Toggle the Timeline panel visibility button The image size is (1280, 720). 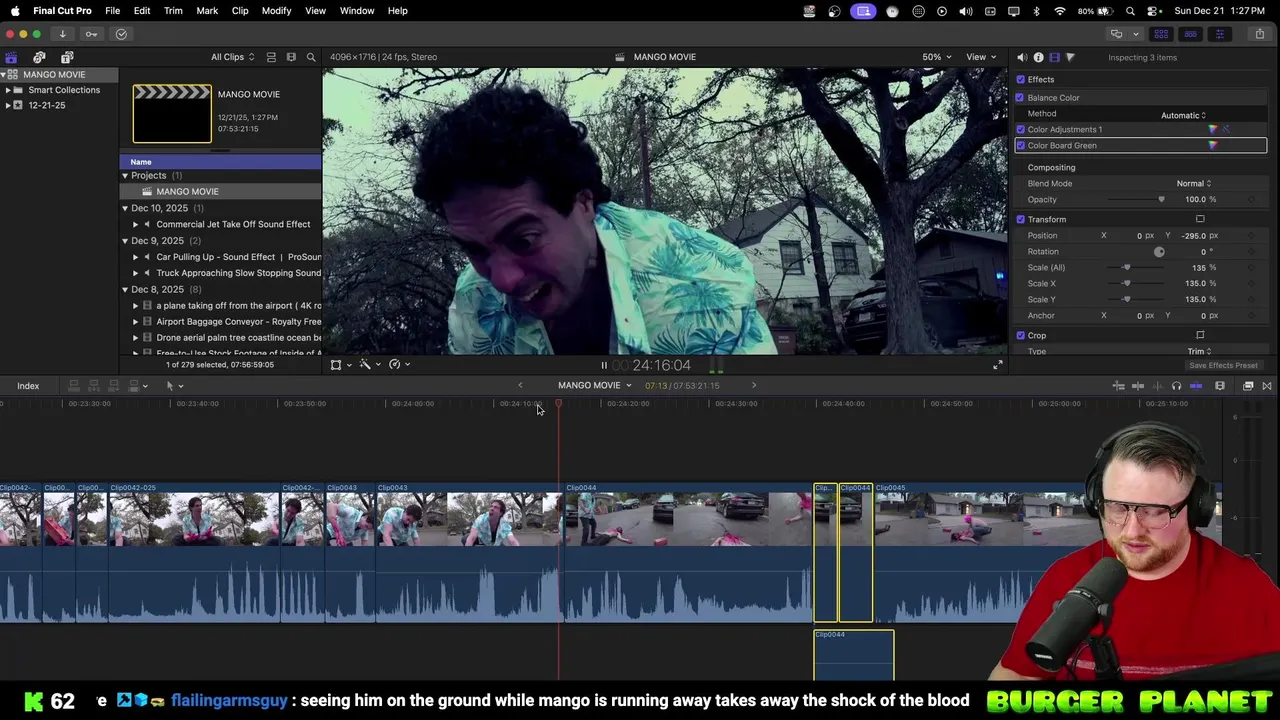pos(1190,34)
